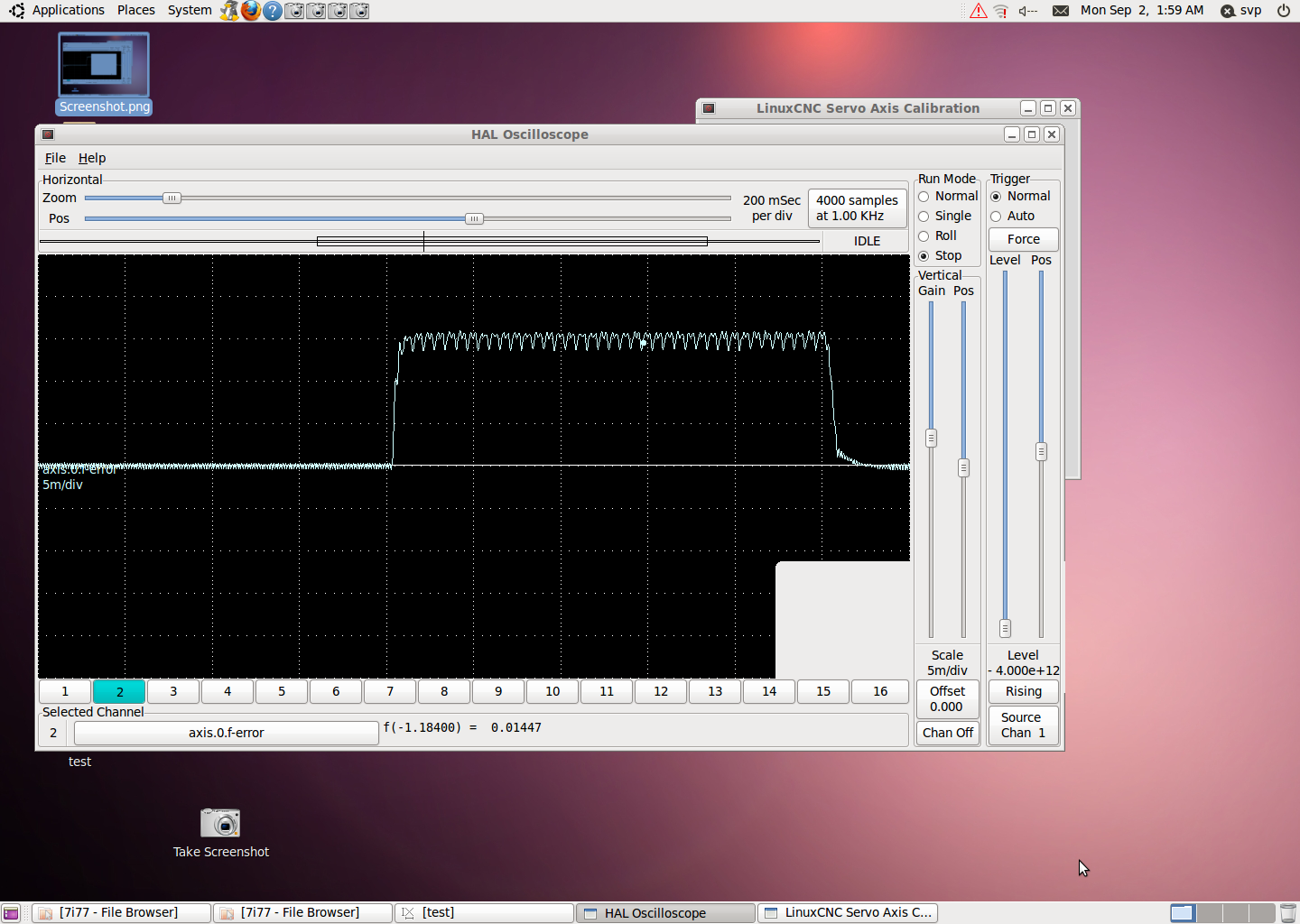Select Single run mode
The width and height of the screenshot is (1300, 924).
coord(924,217)
